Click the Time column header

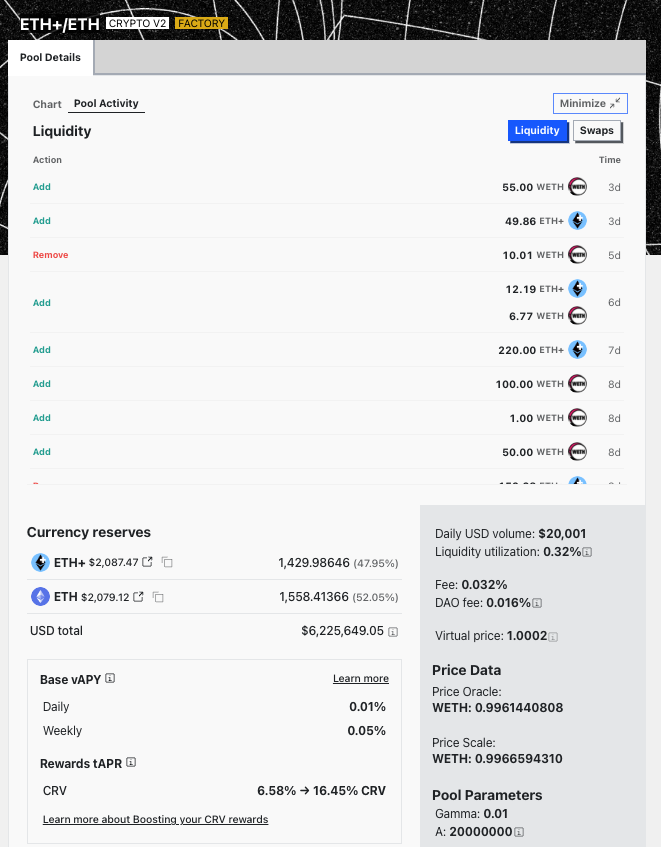point(609,160)
